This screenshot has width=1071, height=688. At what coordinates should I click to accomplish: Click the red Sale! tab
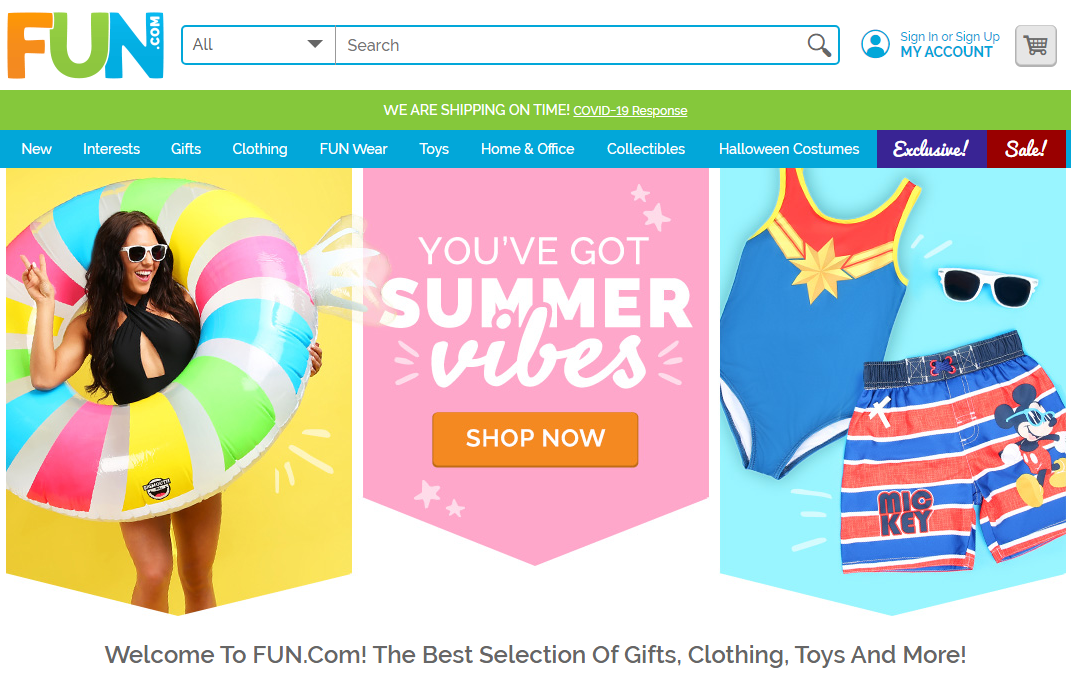pyautogui.click(x=1026, y=149)
